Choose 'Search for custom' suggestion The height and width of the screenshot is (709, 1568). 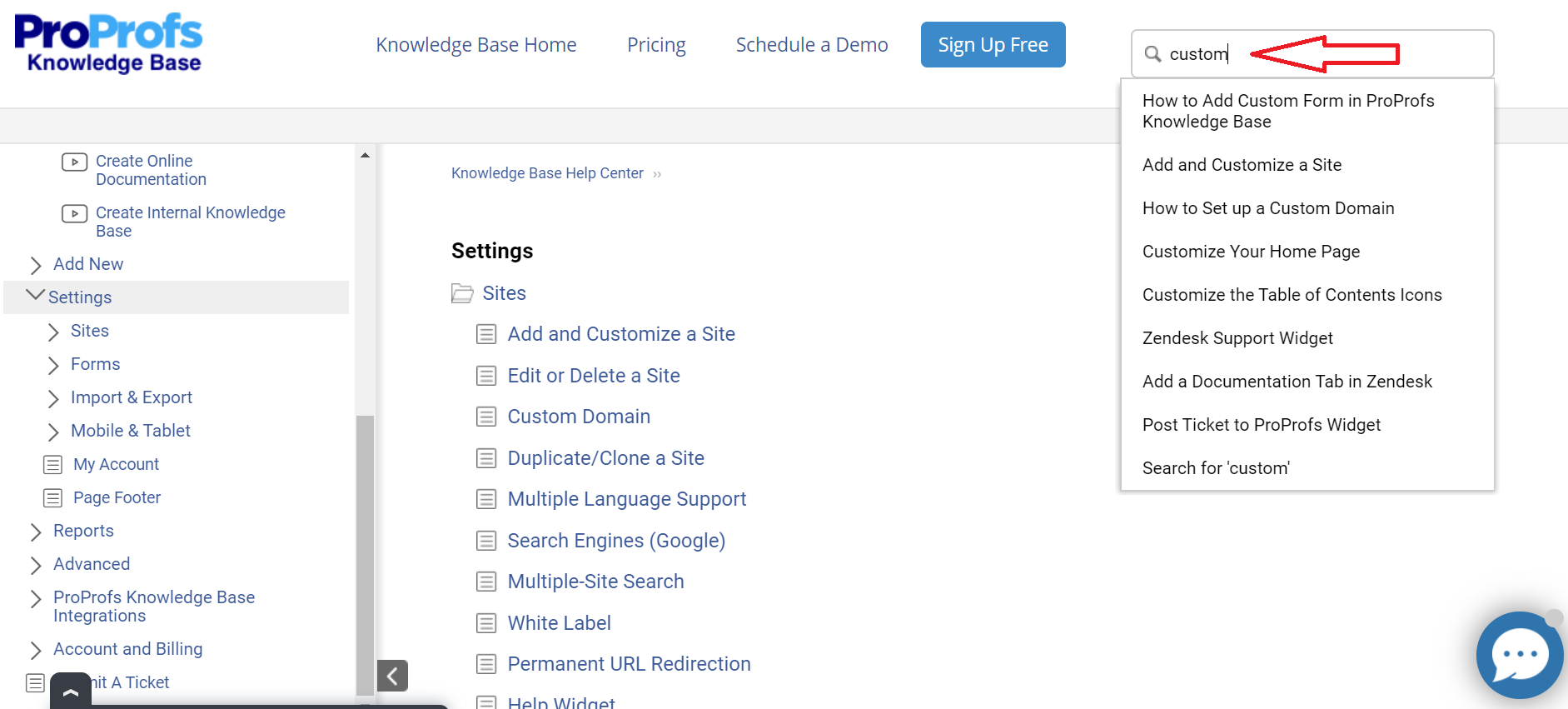point(1215,468)
